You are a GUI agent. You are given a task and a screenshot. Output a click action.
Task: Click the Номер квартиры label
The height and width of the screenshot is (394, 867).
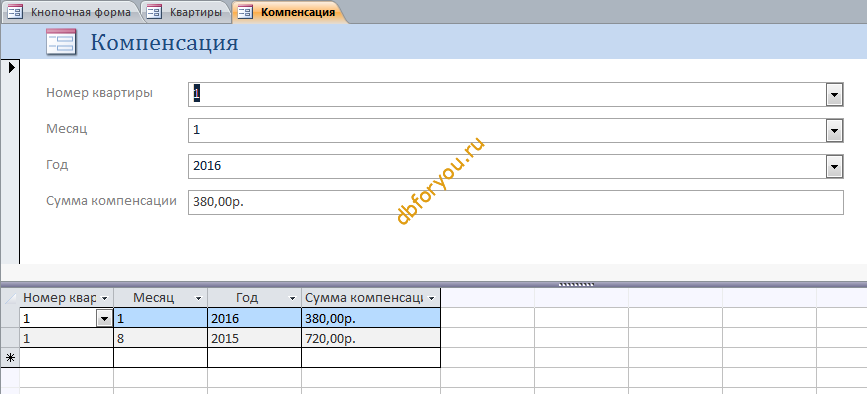click(x=100, y=93)
